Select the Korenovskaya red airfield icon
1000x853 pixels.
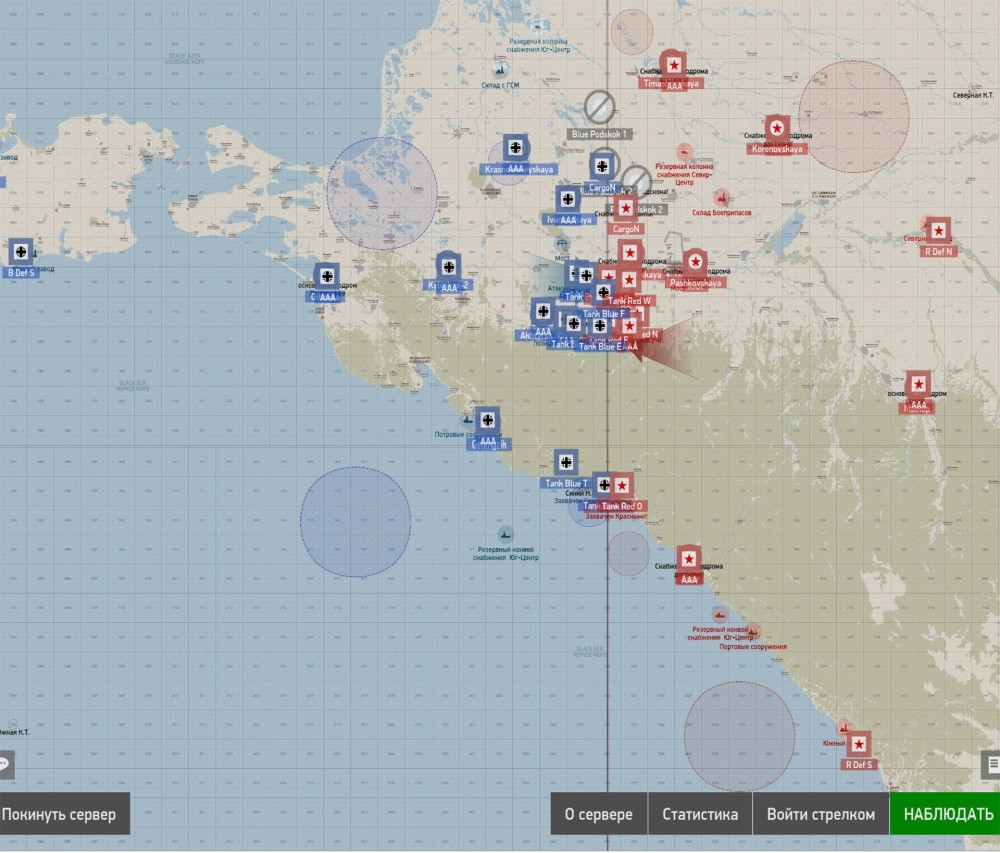(777, 128)
